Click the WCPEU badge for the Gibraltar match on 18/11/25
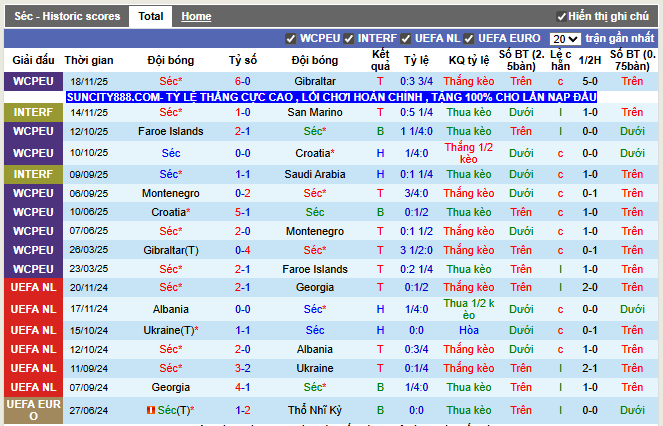The image size is (663, 426). click(x=33, y=81)
